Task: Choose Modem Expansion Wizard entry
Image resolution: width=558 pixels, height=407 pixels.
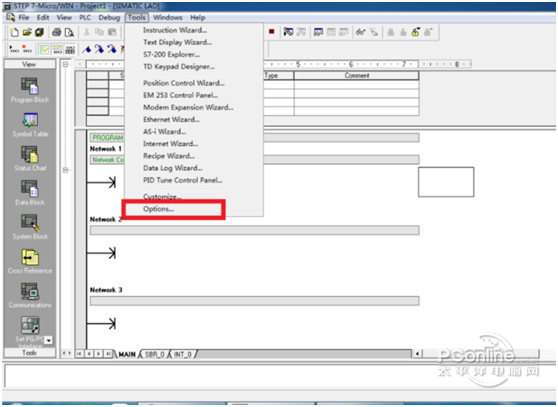Action: click(x=194, y=107)
